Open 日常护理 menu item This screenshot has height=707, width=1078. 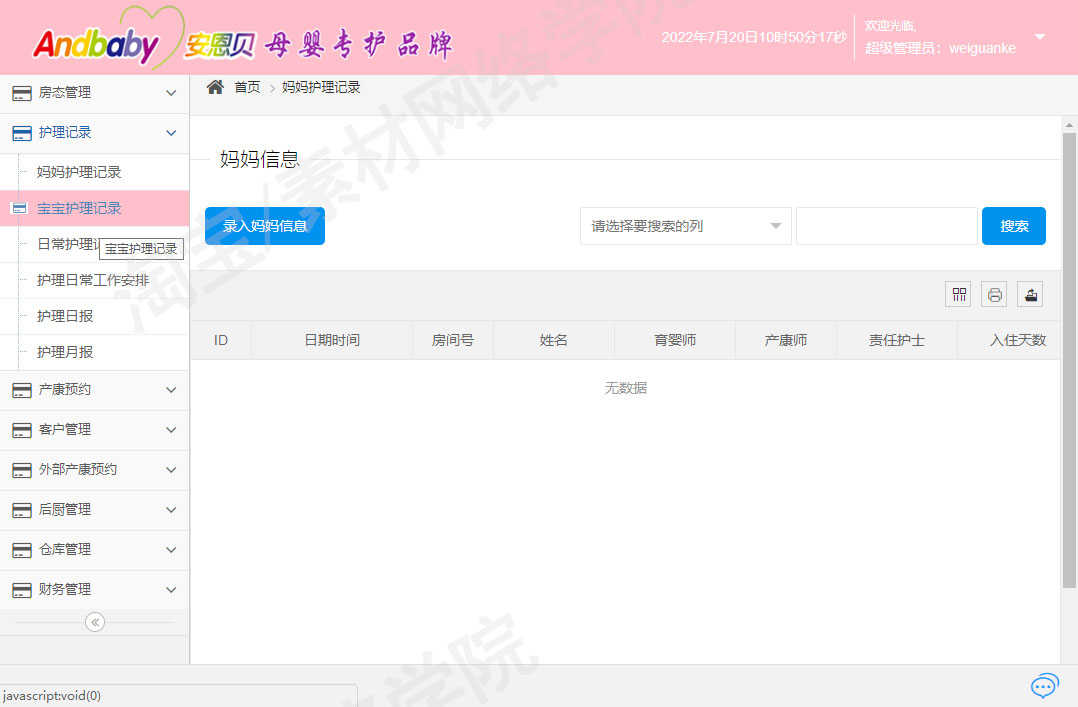(67, 244)
